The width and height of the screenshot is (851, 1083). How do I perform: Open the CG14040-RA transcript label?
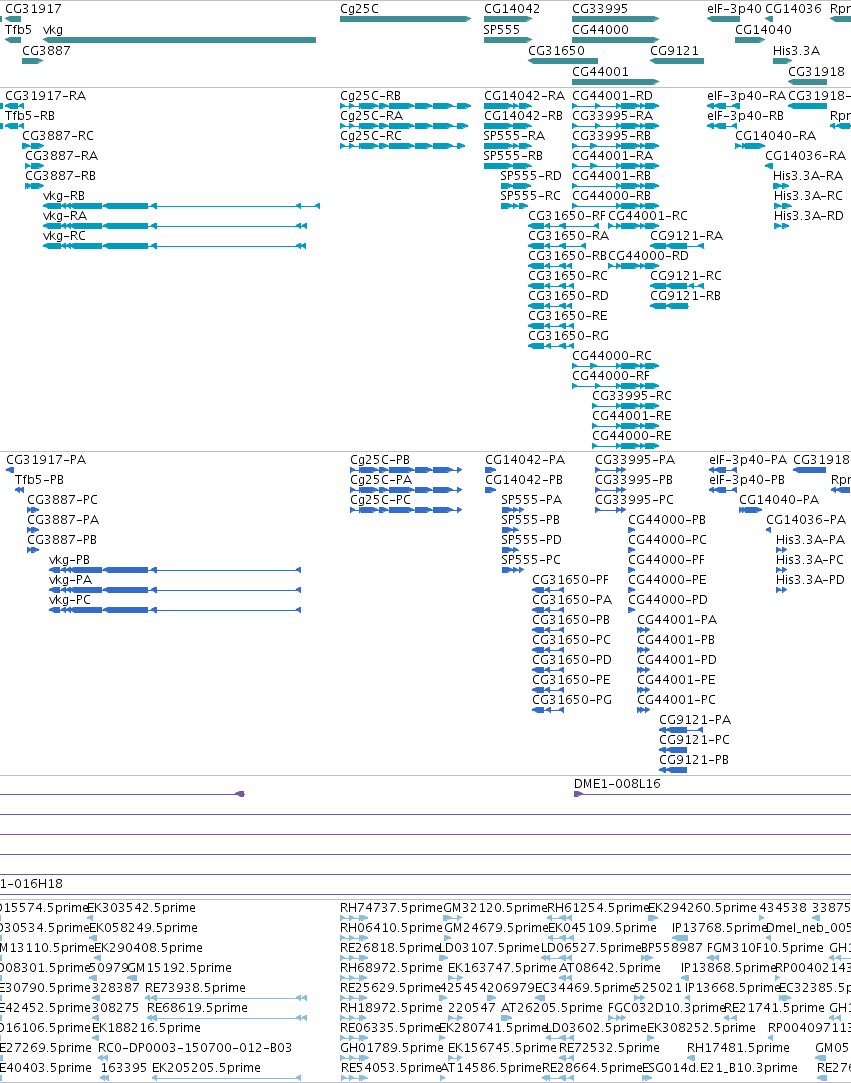click(776, 136)
